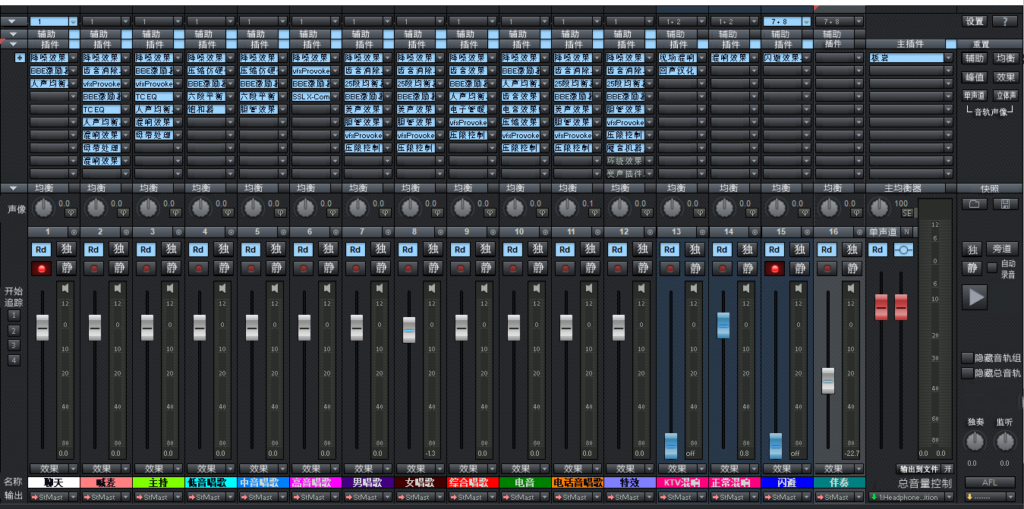
Task: Toggle Rd automation read on track 2
Action: [94, 249]
